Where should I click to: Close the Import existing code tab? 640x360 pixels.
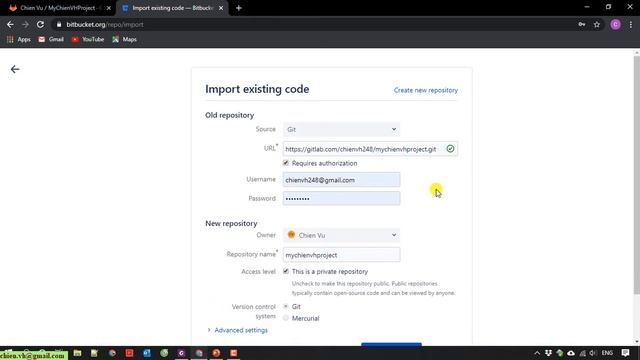click(221, 8)
